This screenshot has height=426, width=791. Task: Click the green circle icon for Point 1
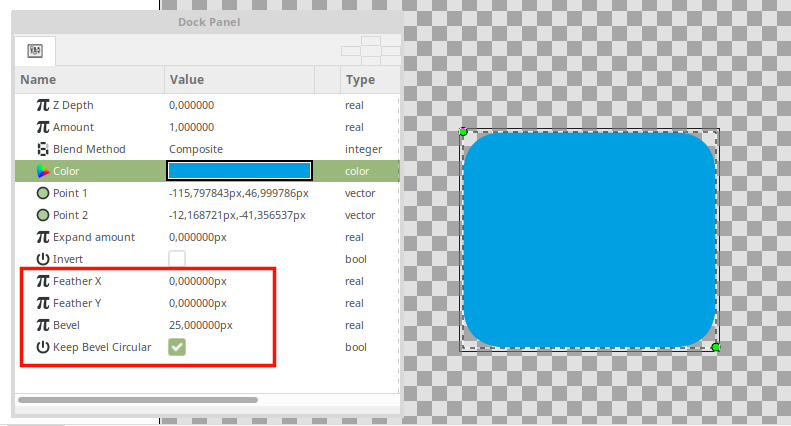[x=43, y=193]
